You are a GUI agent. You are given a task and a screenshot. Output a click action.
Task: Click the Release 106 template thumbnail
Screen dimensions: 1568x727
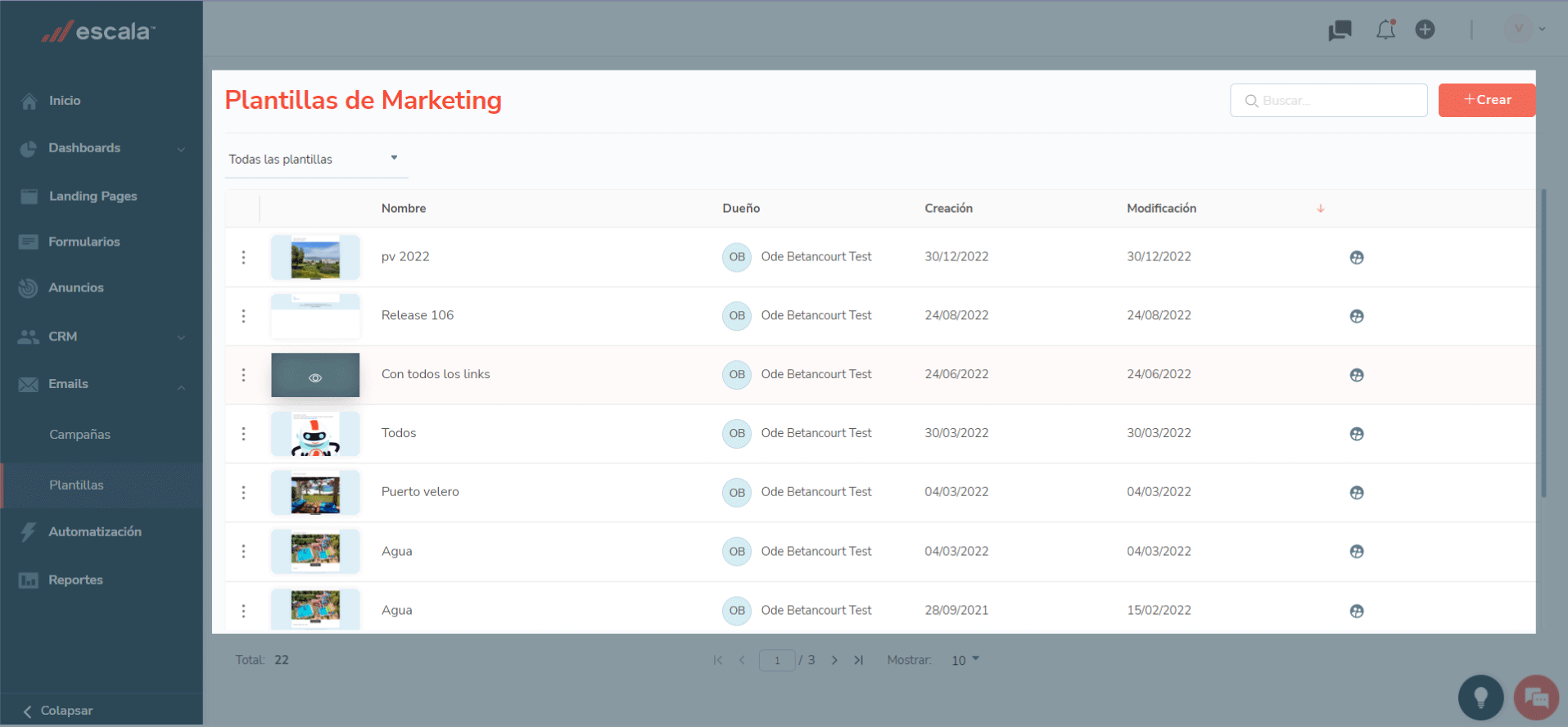[315, 316]
